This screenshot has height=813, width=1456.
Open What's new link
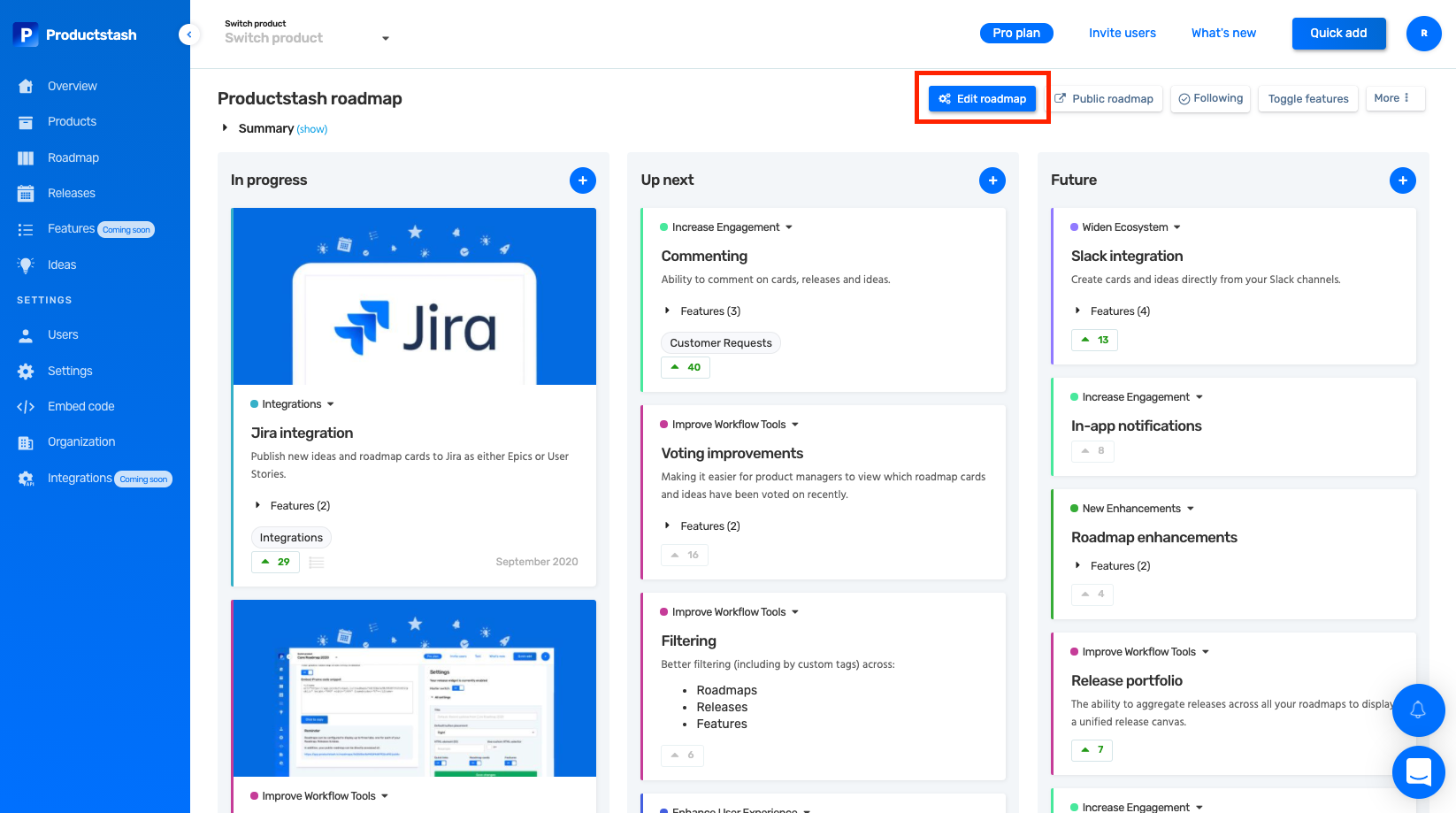click(1223, 33)
